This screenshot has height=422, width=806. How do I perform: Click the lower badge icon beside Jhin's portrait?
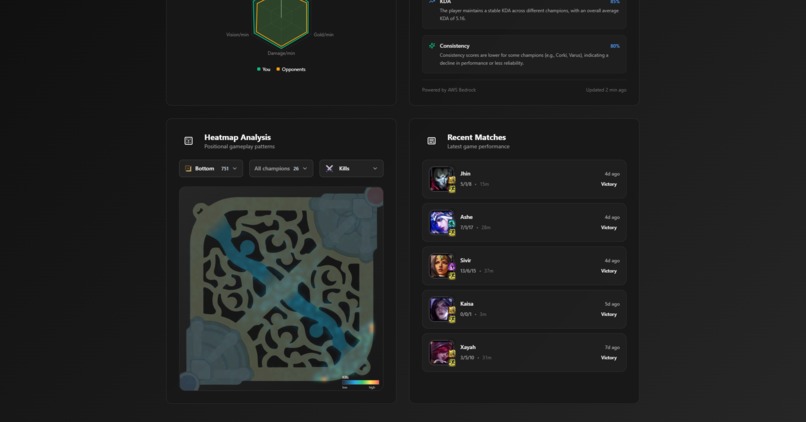tap(452, 189)
